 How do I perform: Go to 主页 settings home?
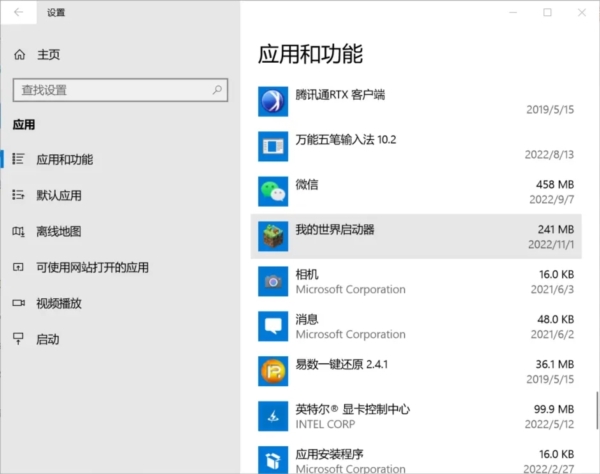[x=49, y=55]
